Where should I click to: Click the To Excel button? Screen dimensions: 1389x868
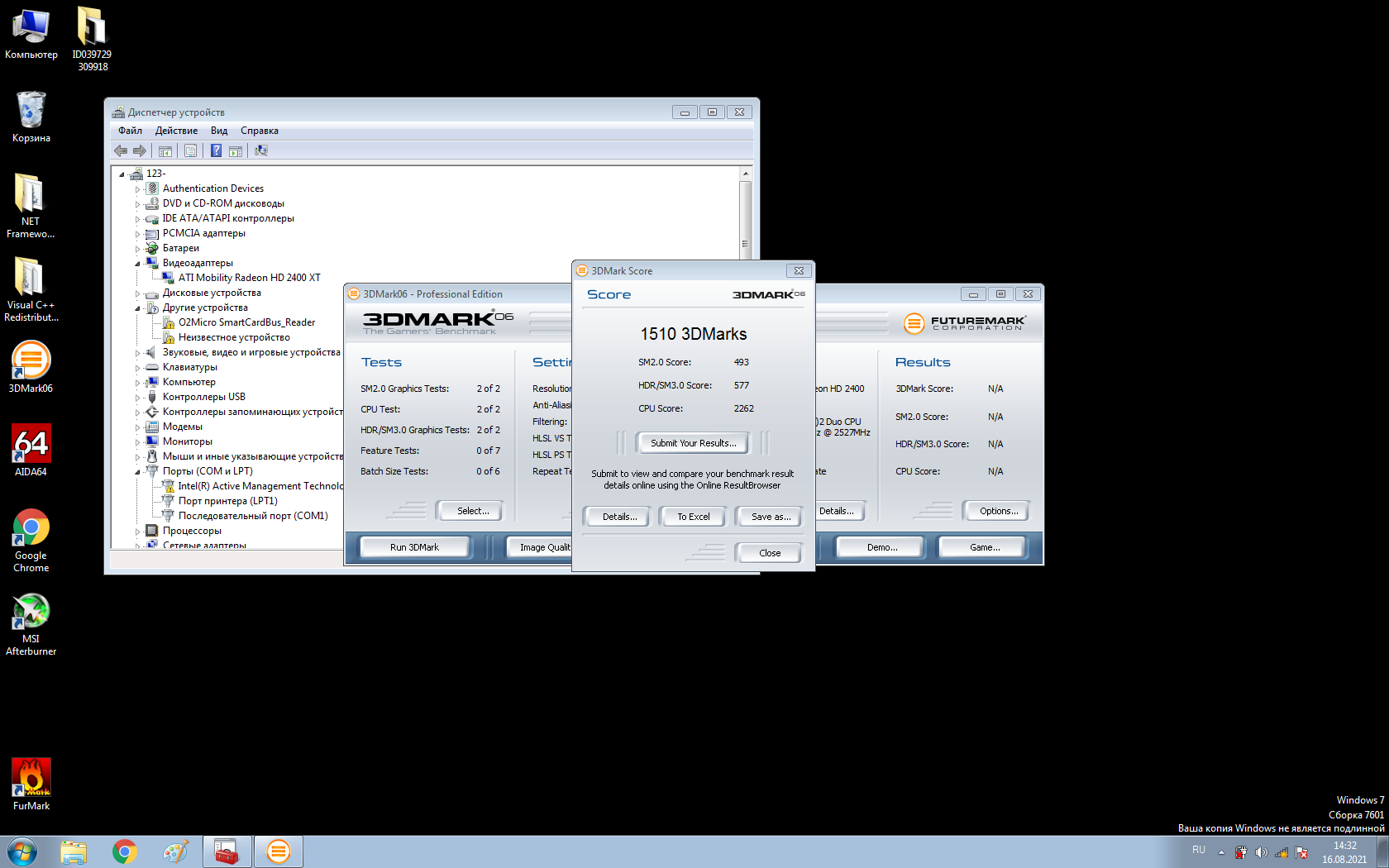pos(694,517)
